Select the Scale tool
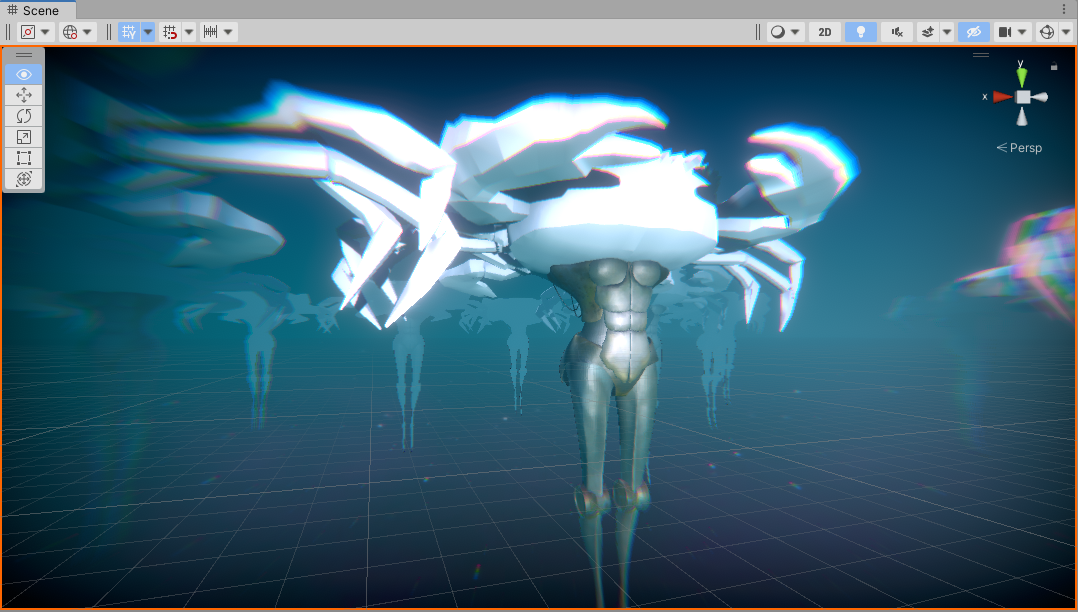Screen dimensions: 1078x612 tap(24, 137)
